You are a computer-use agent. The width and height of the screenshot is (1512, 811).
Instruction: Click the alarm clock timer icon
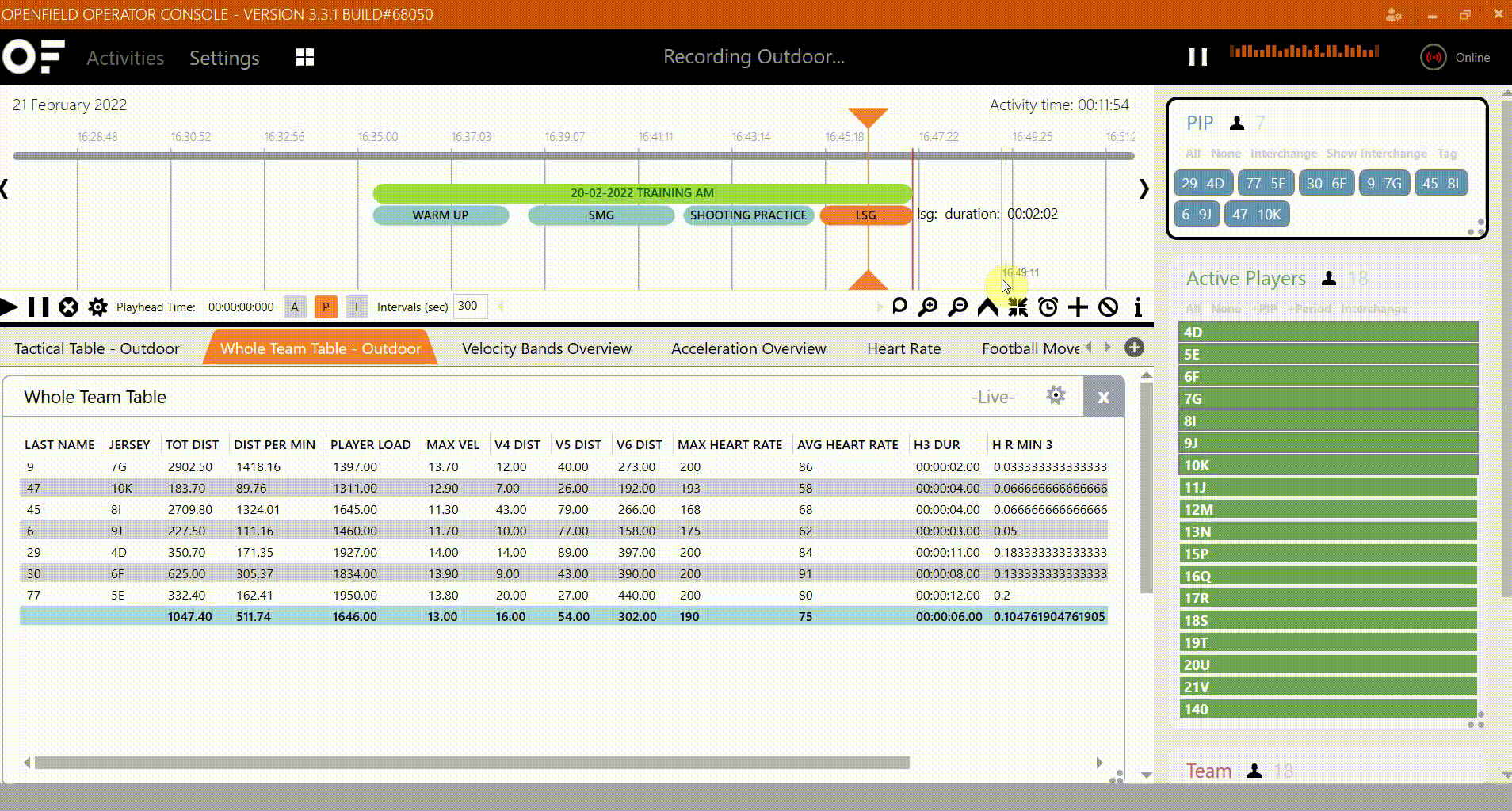point(1048,307)
